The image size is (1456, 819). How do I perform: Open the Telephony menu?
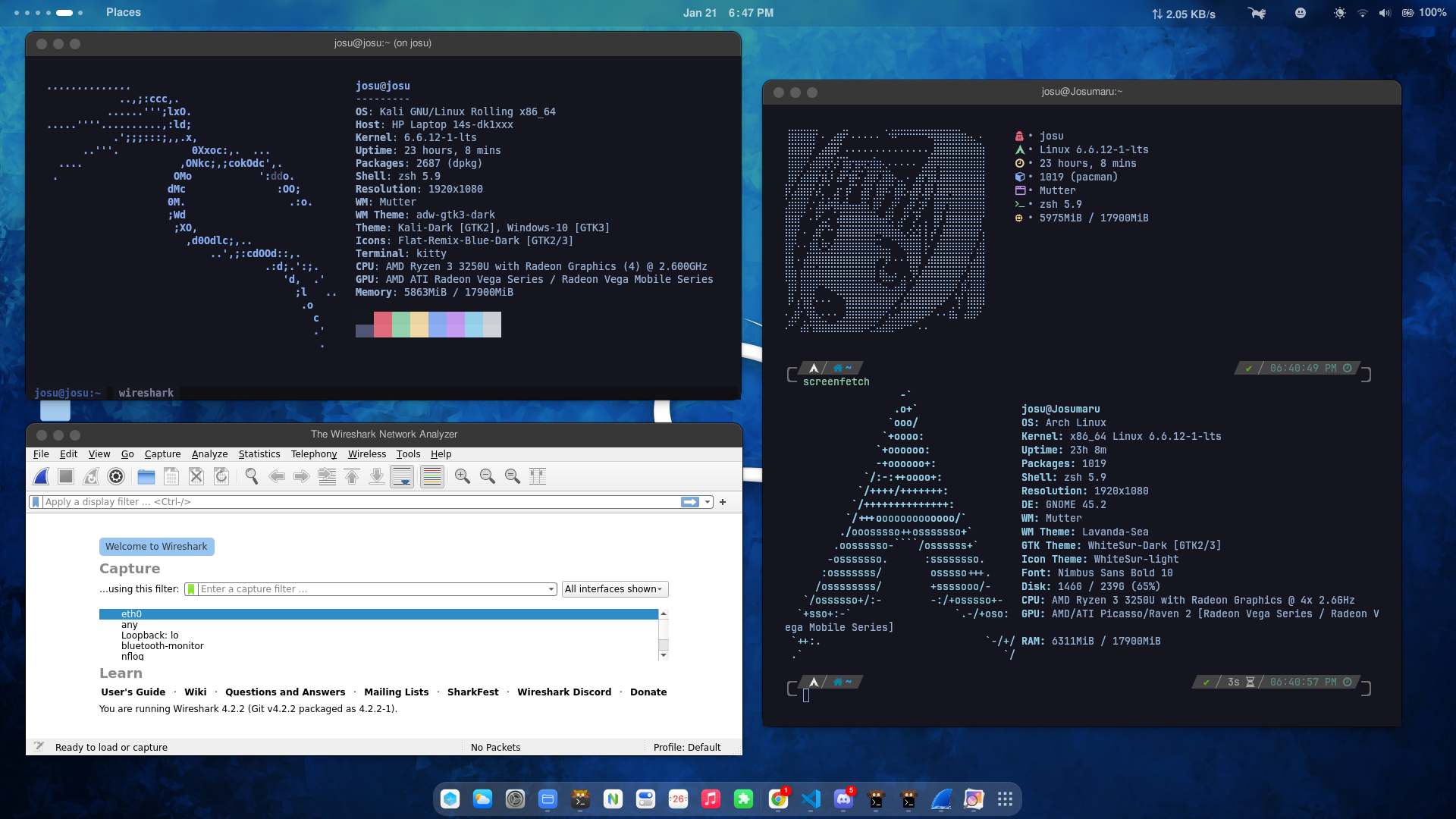(x=314, y=454)
